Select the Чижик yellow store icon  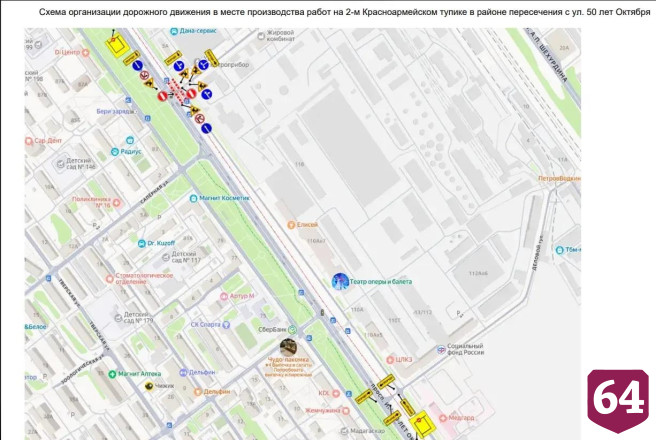pyautogui.click(x=149, y=386)
